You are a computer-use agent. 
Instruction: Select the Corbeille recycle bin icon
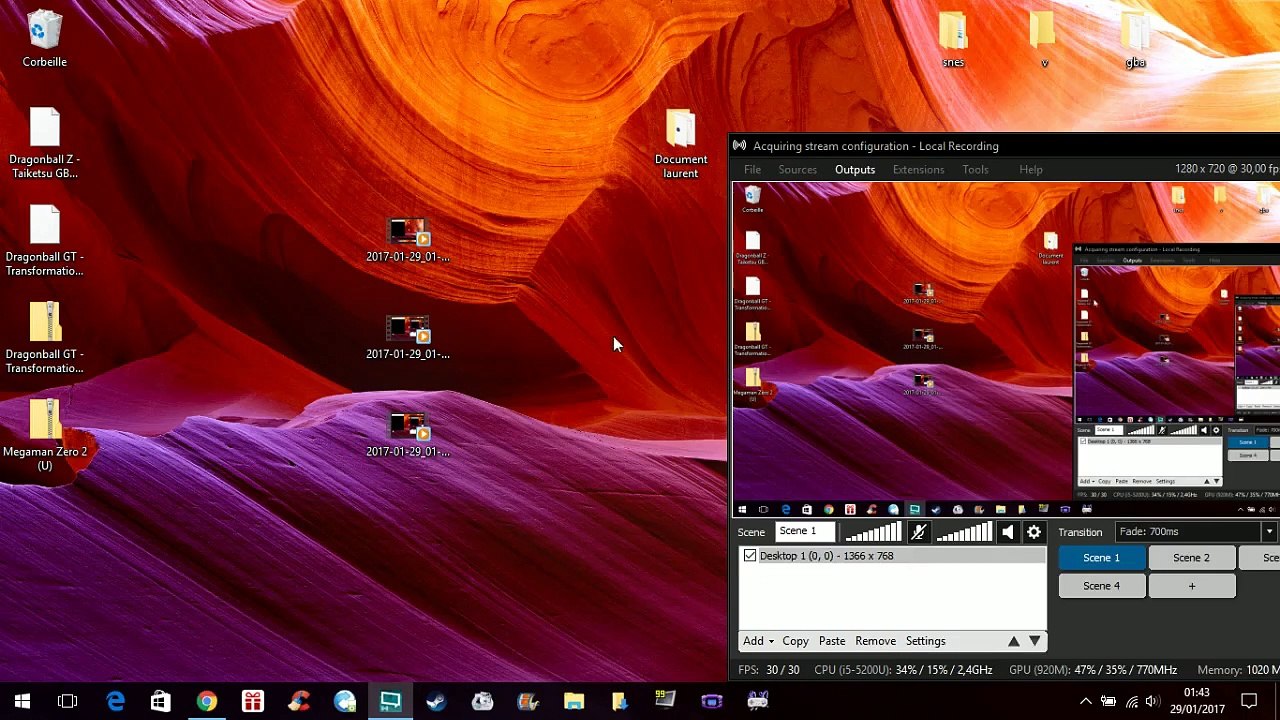coord(45,40)
